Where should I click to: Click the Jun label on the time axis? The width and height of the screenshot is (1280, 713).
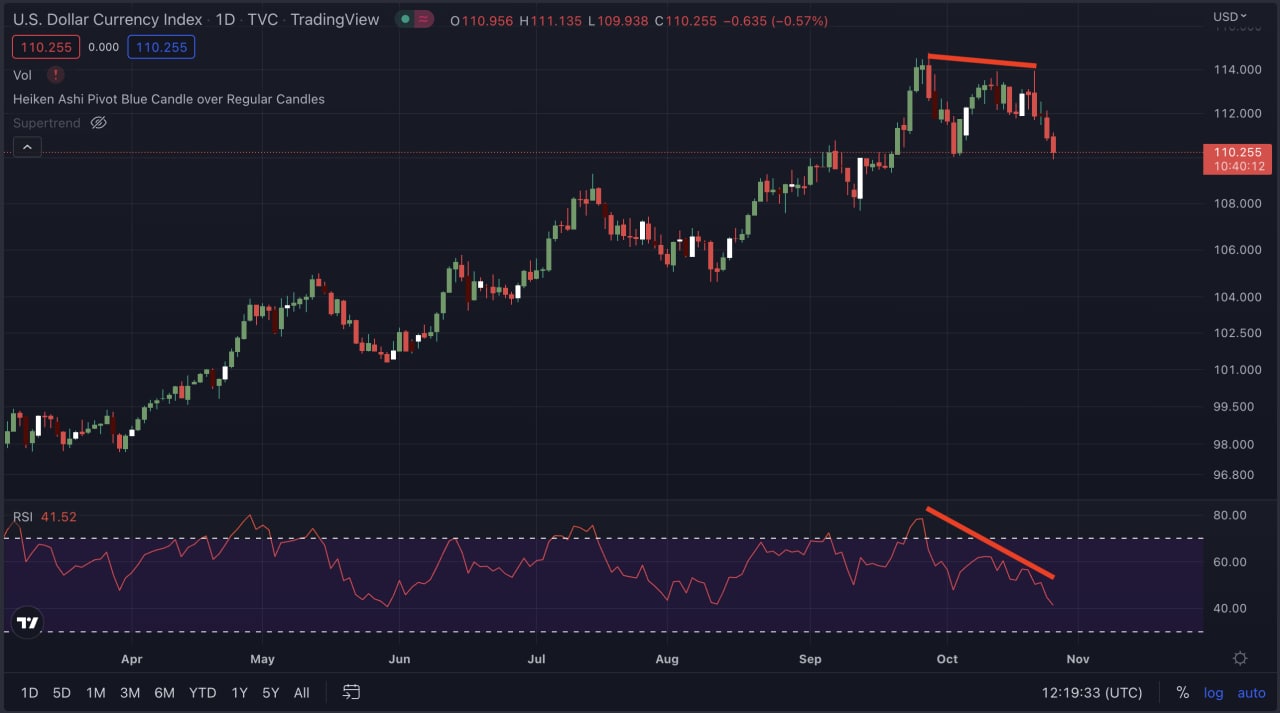pos(399,659)
